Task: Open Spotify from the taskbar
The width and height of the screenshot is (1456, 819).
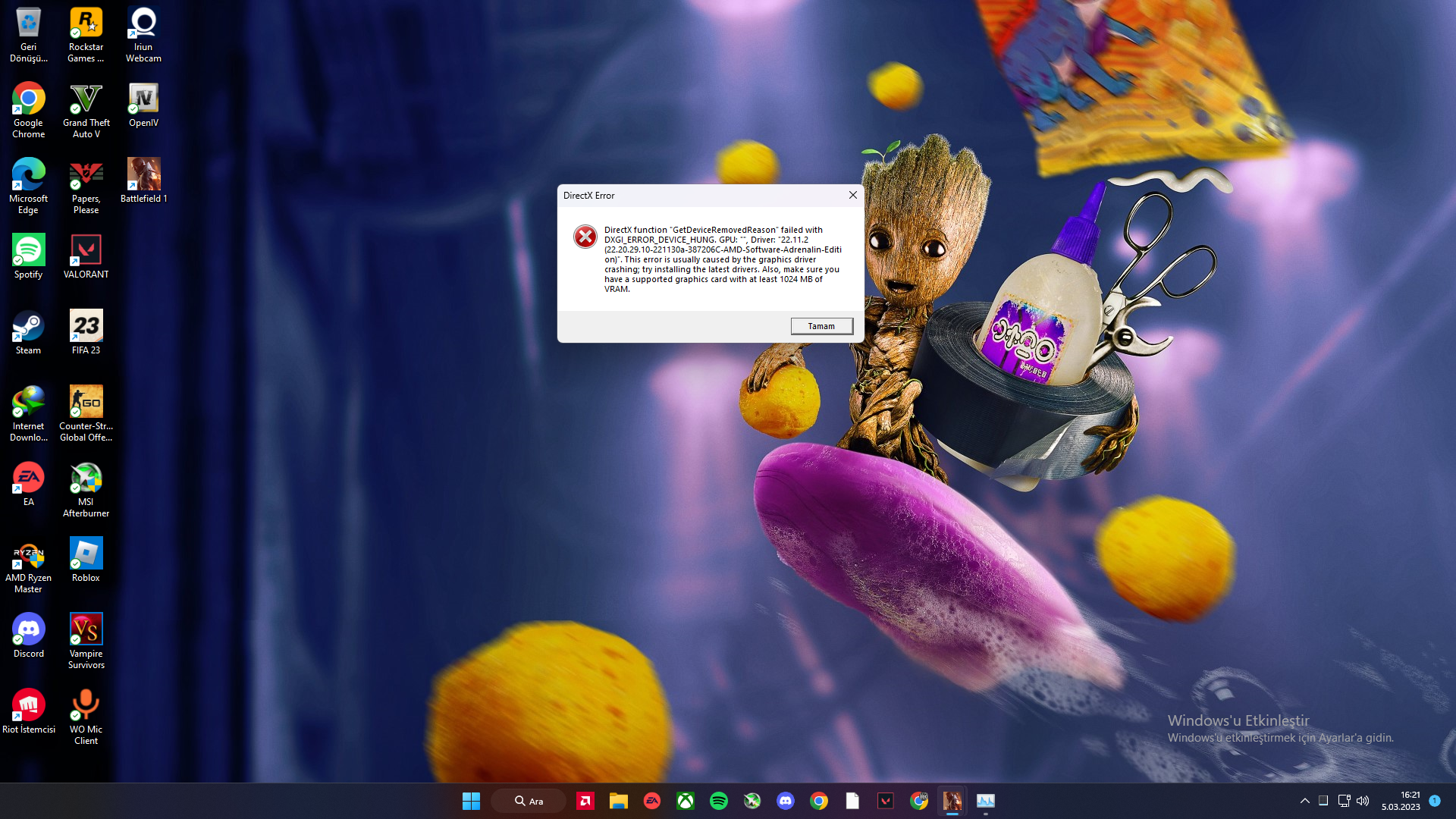Action: coord(718,801)
